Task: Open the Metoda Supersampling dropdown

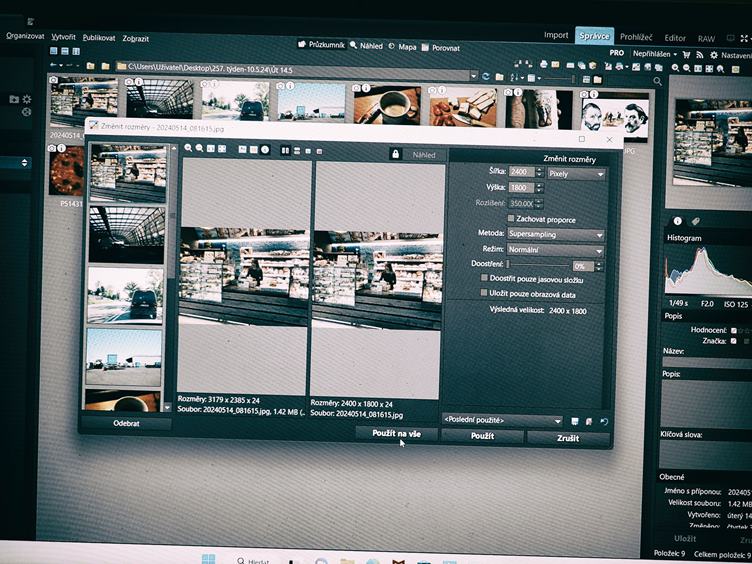Action: point(555,235)
